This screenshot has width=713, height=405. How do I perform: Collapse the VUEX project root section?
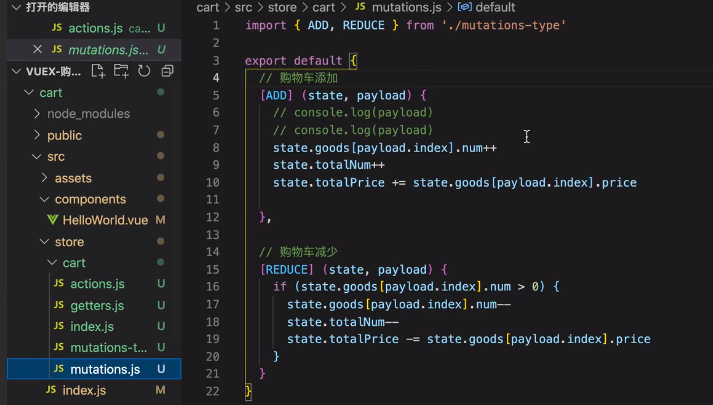click(x=16, y=71)
